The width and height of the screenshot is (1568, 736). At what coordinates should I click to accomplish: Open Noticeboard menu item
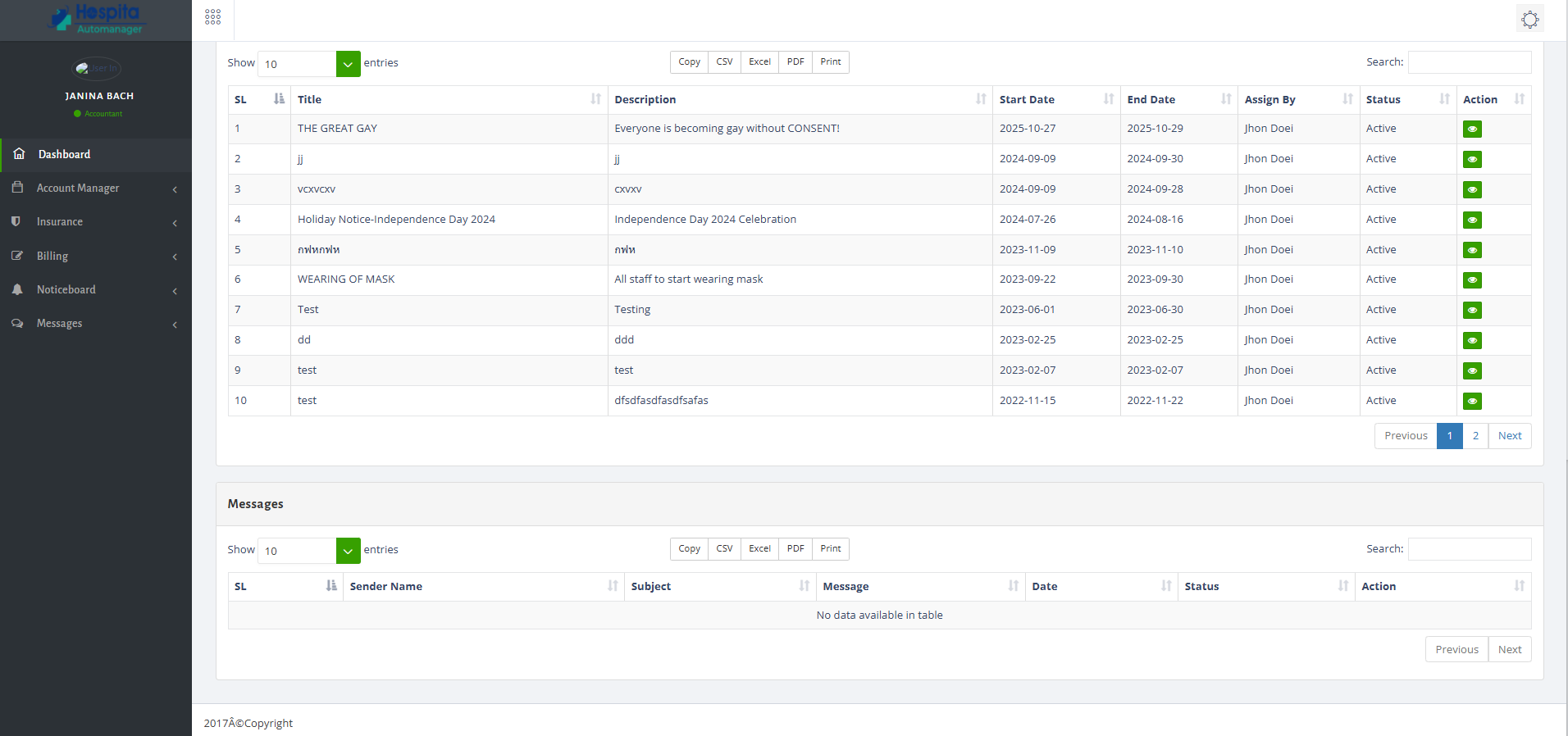[x=96, y=289]
